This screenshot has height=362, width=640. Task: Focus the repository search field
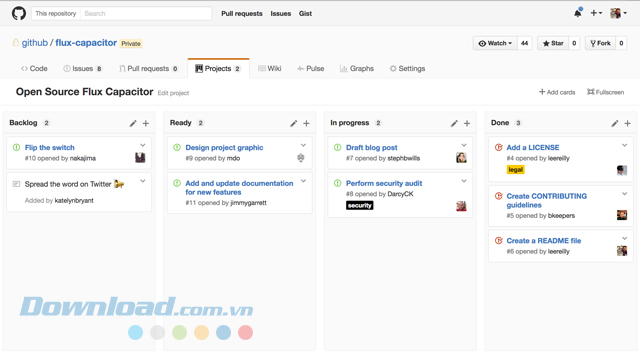tap(146, 13)
